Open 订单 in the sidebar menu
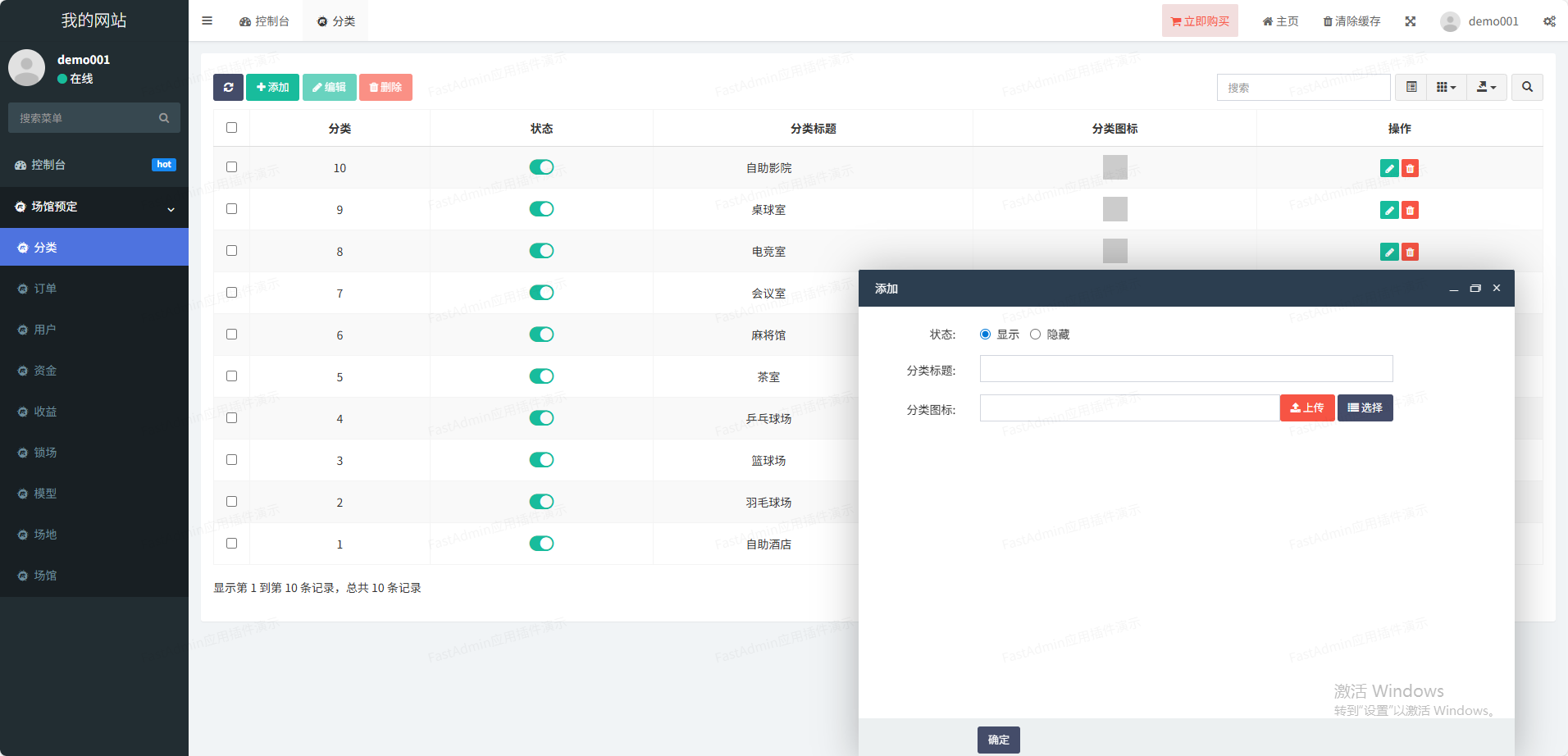The width and height of the screenshot is (1568, 756). tap(45, 289)
